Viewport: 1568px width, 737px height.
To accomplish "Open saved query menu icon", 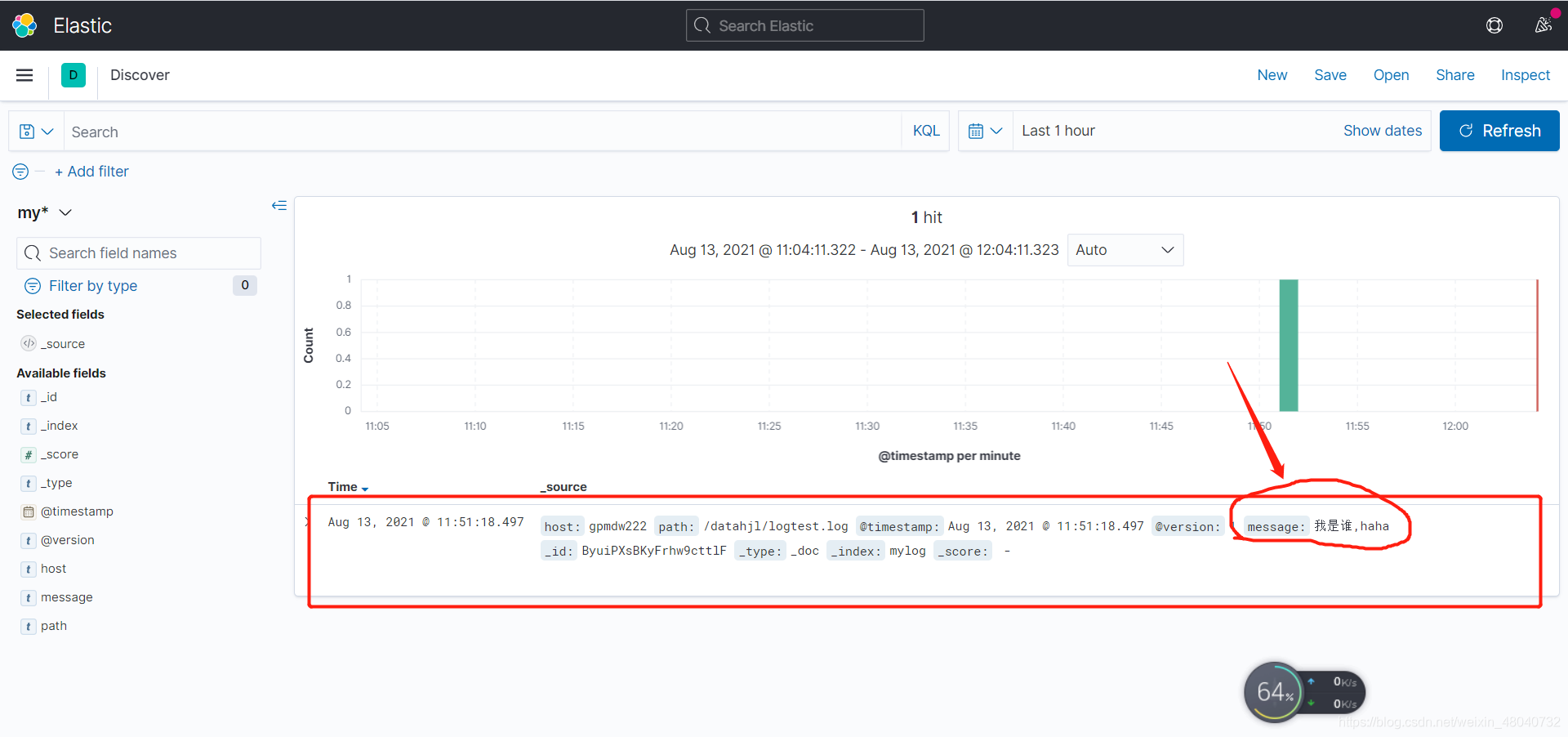I will point(36,132).
